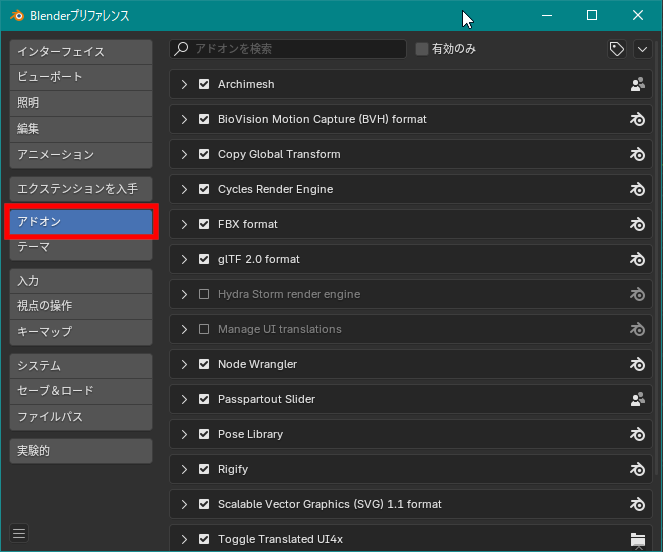Open the 視点の操作 navigation section
The width and height of the screenshot is (663, 552).
(81, 306)
